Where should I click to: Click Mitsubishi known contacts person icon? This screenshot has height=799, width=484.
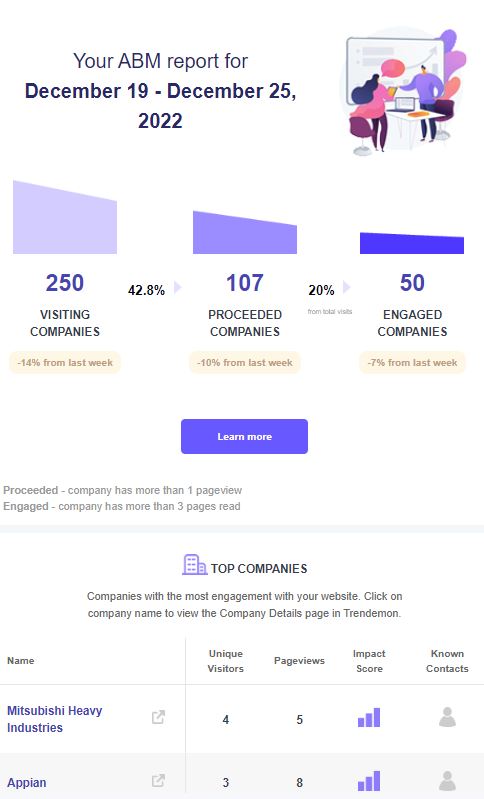(447, 717)
